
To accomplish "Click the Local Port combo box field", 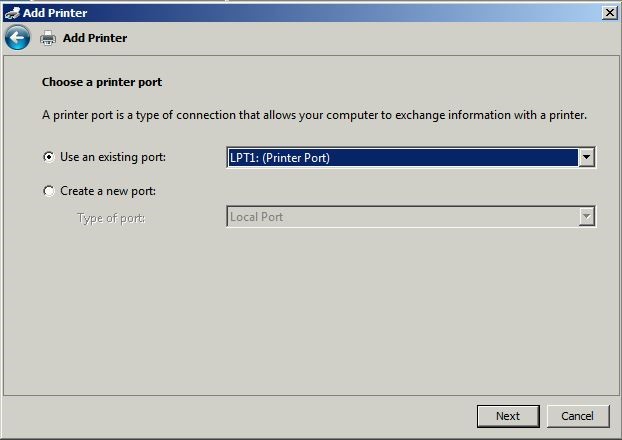I will (x=411, y=217).
